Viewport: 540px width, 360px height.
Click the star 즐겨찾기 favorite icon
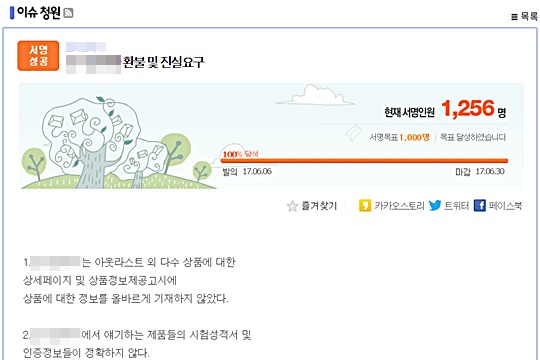tap(292, 206)
